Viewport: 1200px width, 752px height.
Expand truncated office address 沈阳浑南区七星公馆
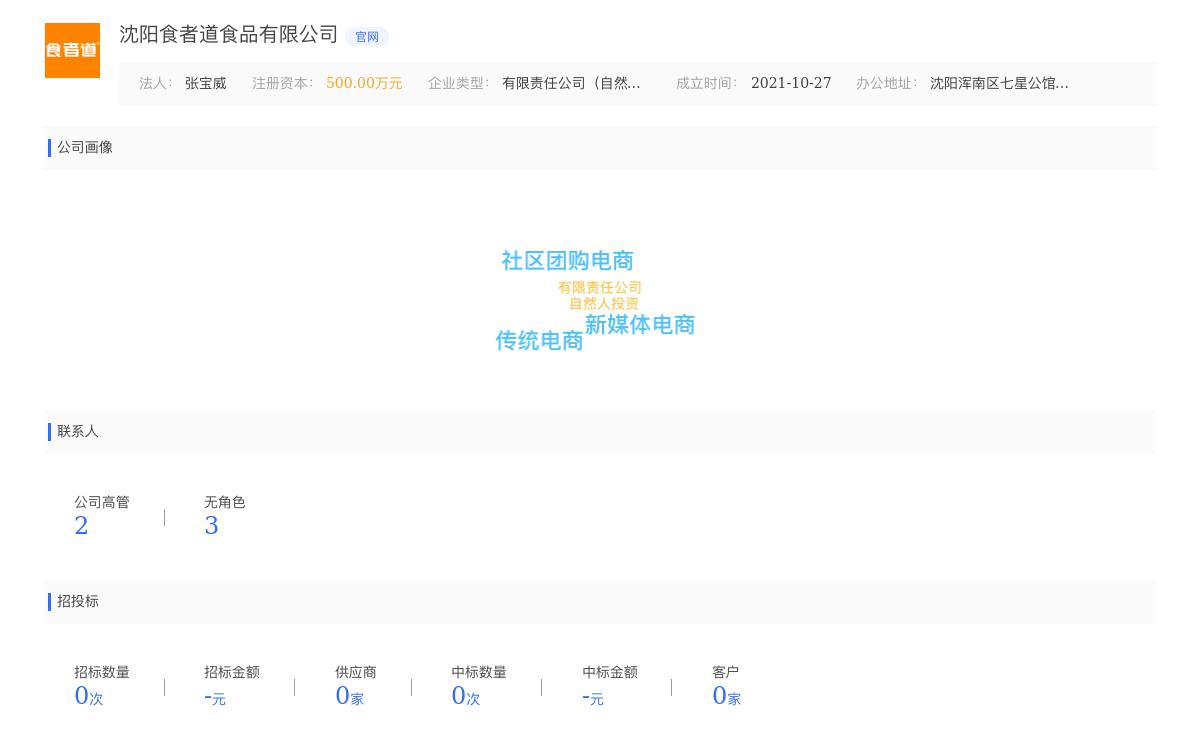tap(999, 84)
